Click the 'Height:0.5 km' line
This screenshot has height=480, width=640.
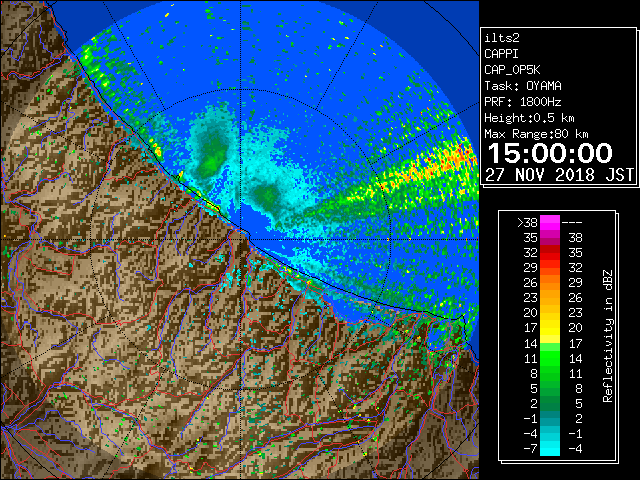click(529, 118)
